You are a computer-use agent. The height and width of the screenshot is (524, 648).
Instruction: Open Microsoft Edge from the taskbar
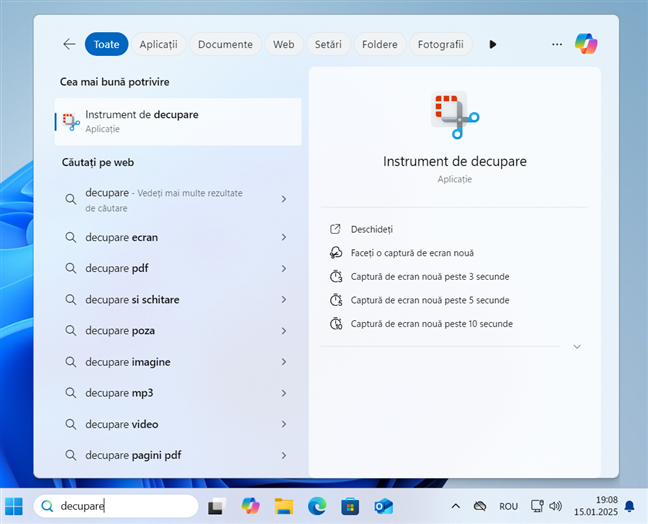316,506
